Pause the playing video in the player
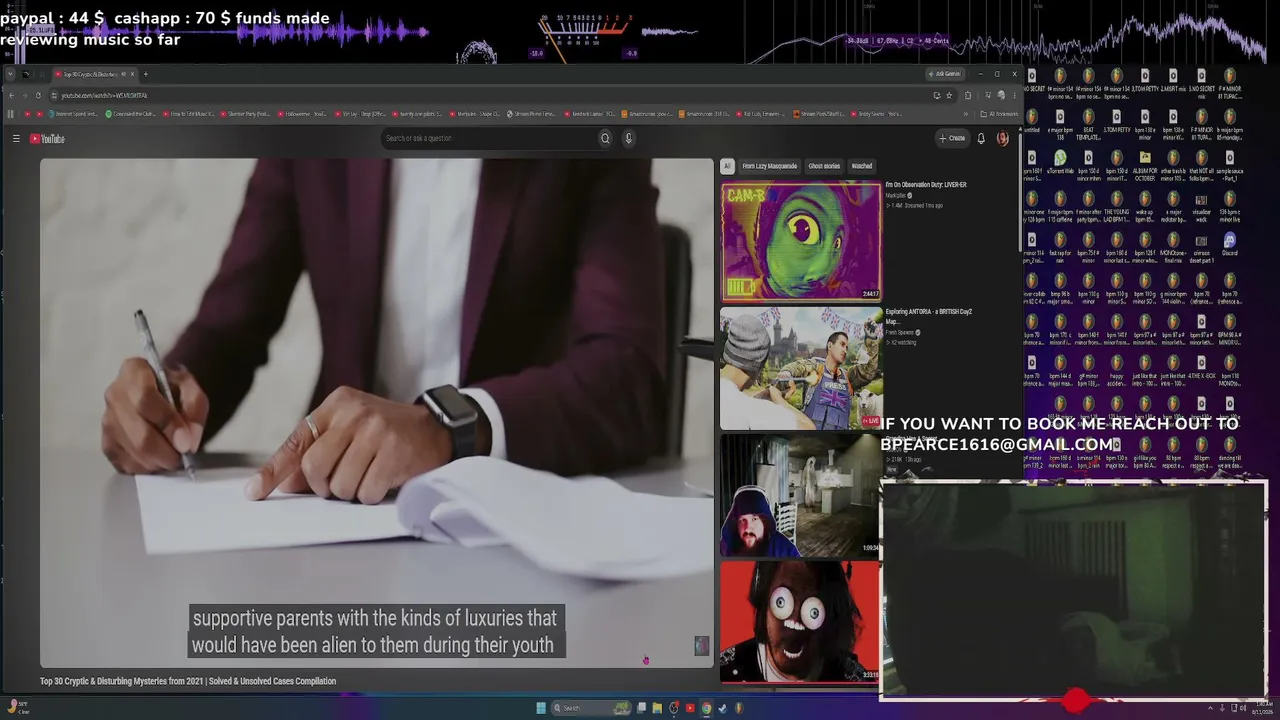1280x720 pixels. (376, 412)
